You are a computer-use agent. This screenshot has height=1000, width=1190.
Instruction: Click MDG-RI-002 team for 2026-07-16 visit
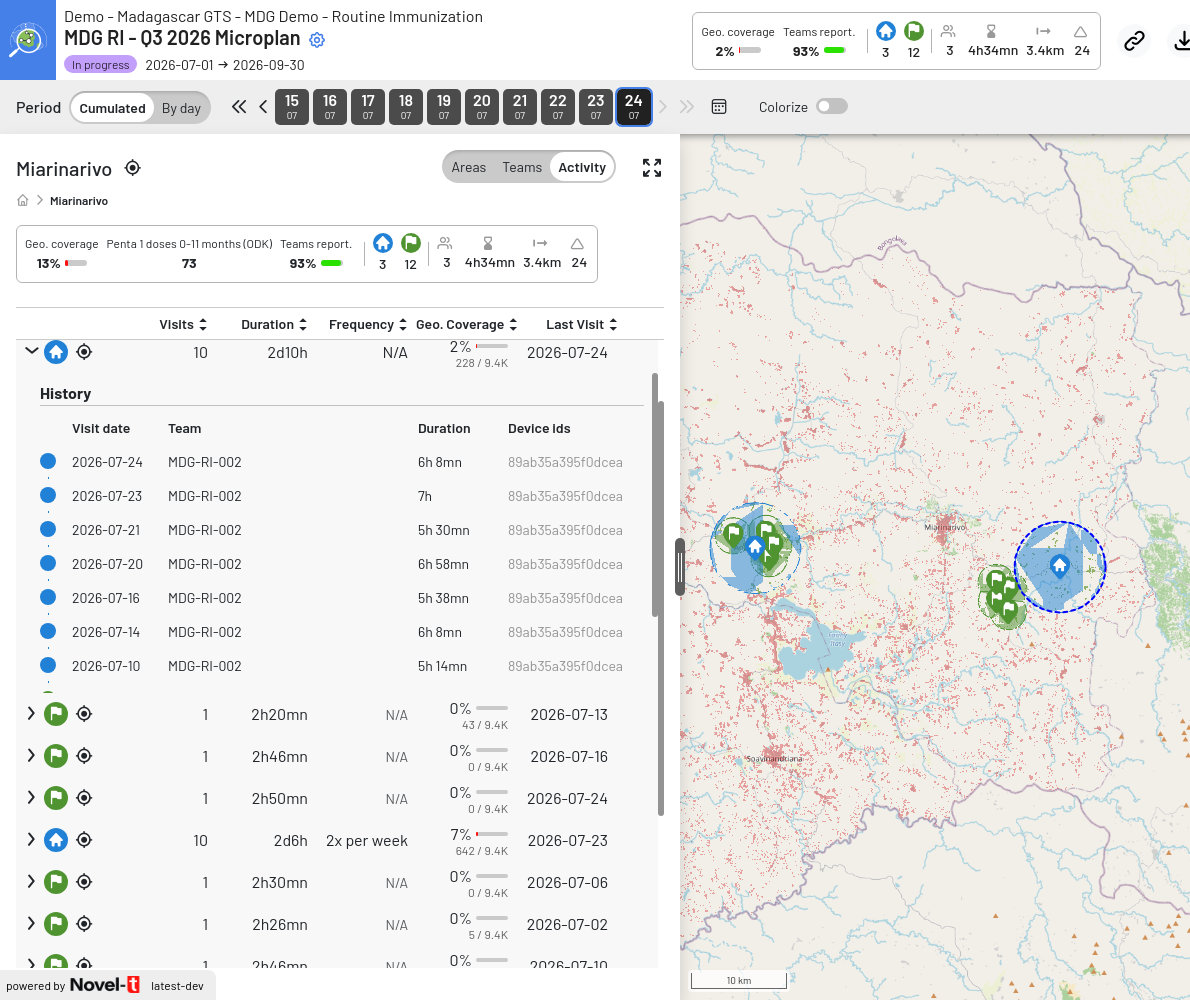click(x=205, y=598)
